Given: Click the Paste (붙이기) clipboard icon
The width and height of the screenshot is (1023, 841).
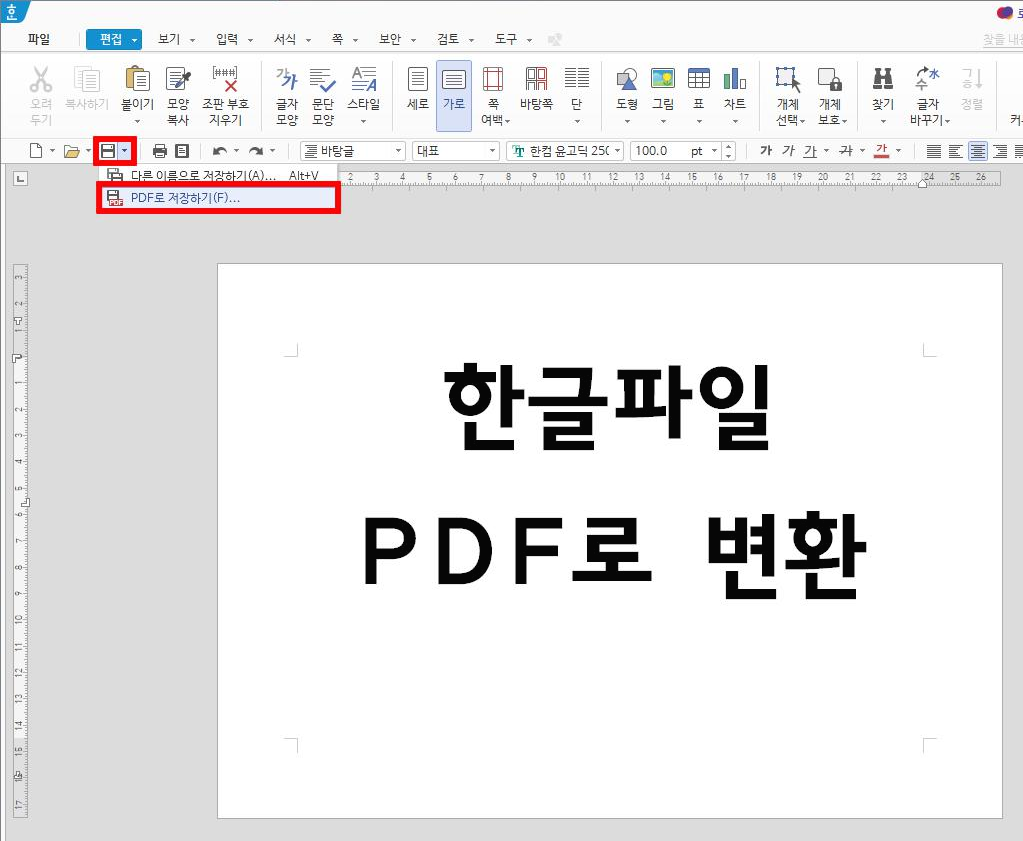Looking at the screenshot, I should point(137,79).
